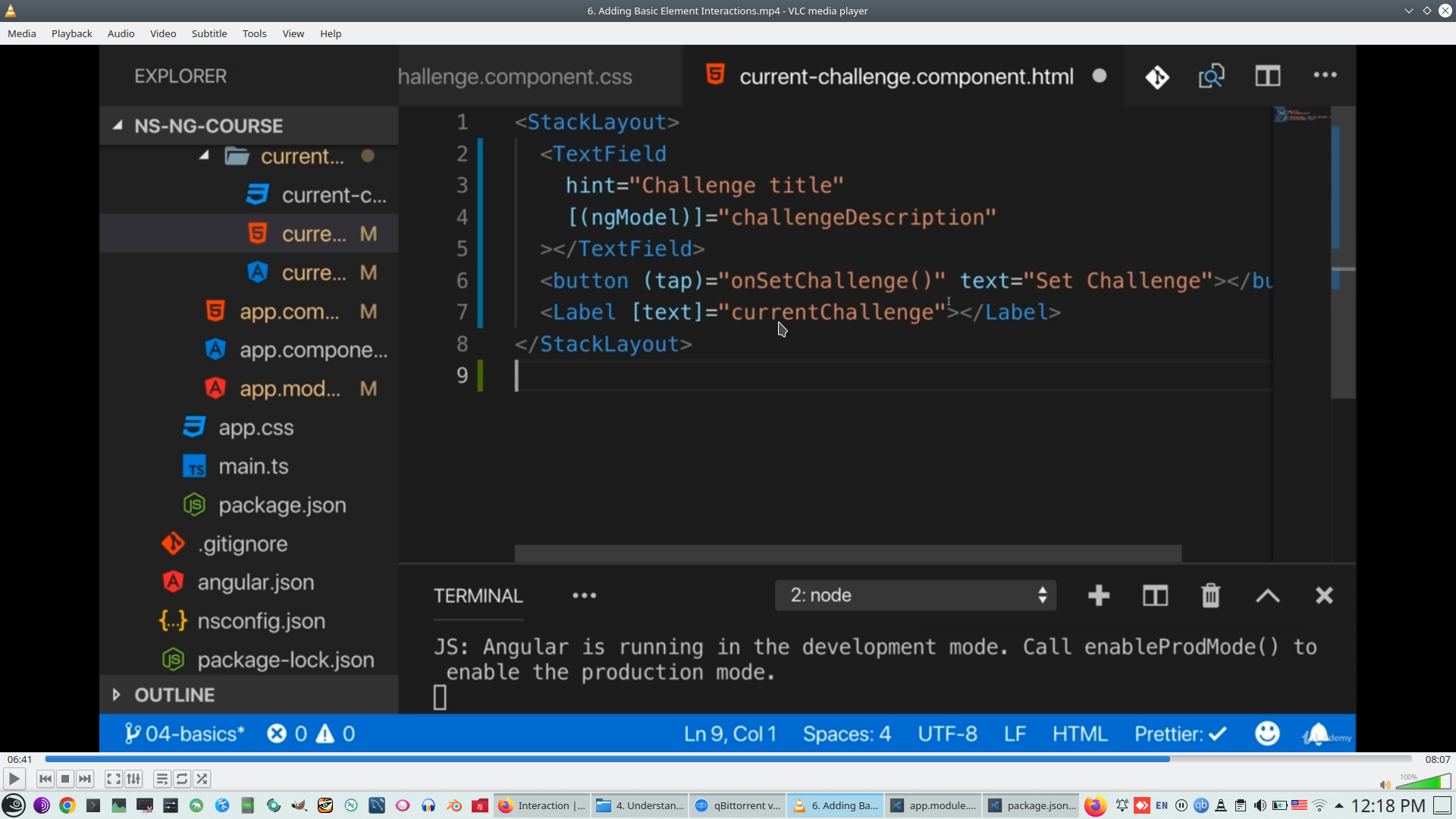Toggle fullscreen video mode

tap(113, 779)
